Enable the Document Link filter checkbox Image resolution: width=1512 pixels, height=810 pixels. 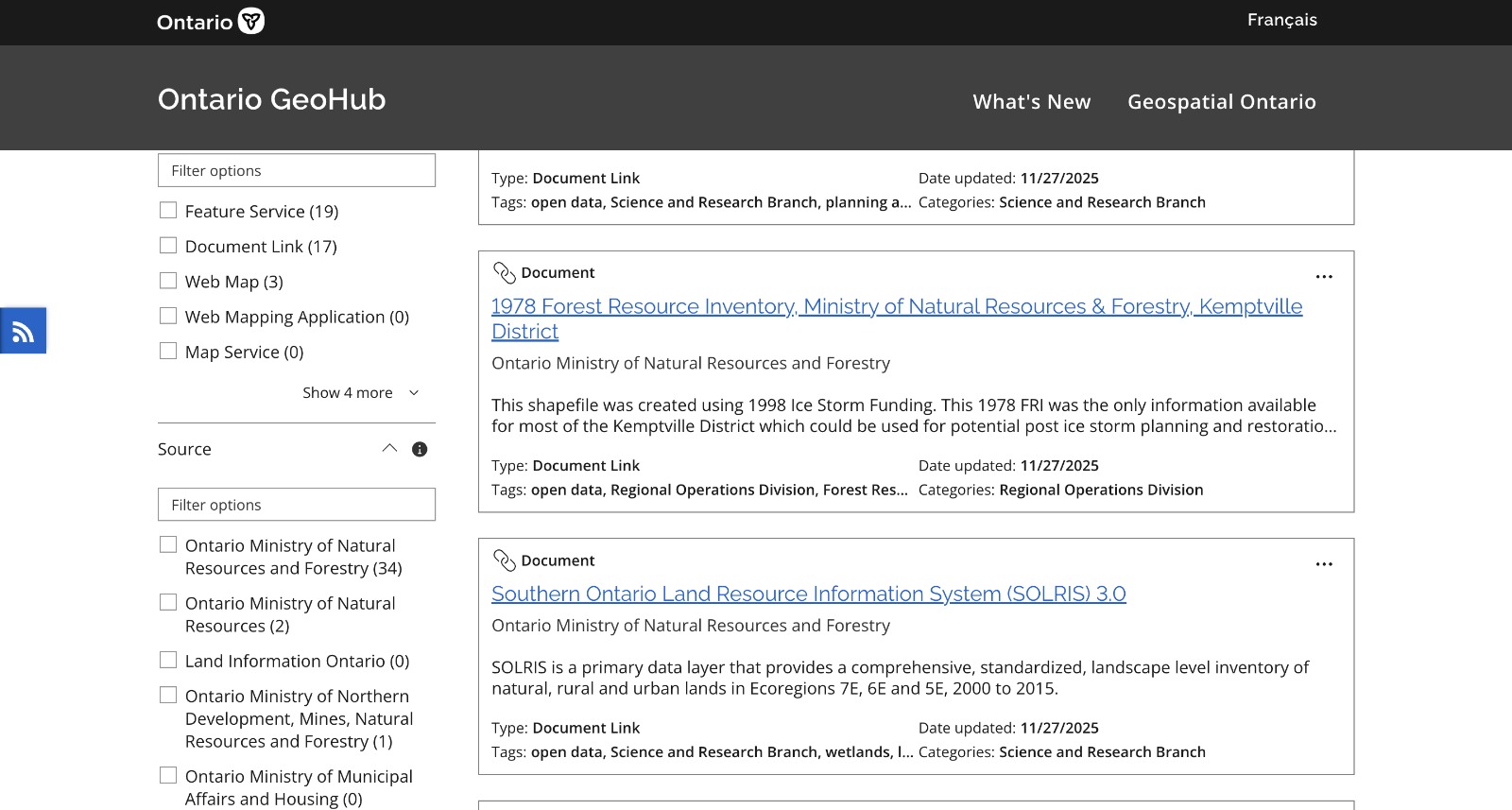[168, 246]
